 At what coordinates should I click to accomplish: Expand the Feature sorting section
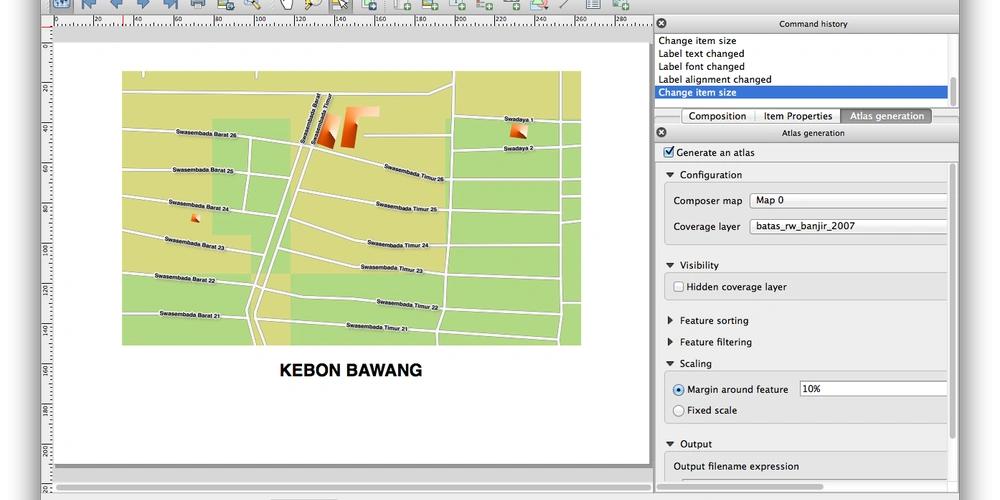pyautogui.click(x=670, y=321)
